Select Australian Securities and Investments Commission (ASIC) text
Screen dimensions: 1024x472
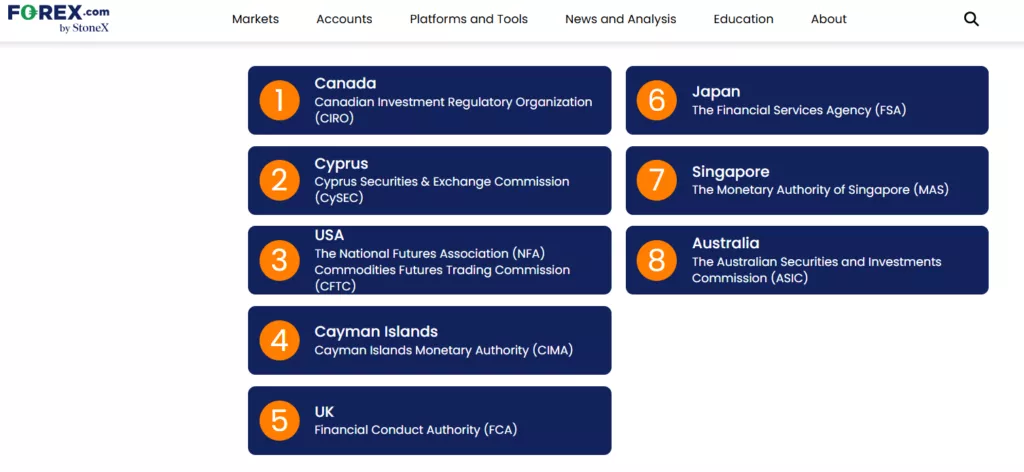817,270
